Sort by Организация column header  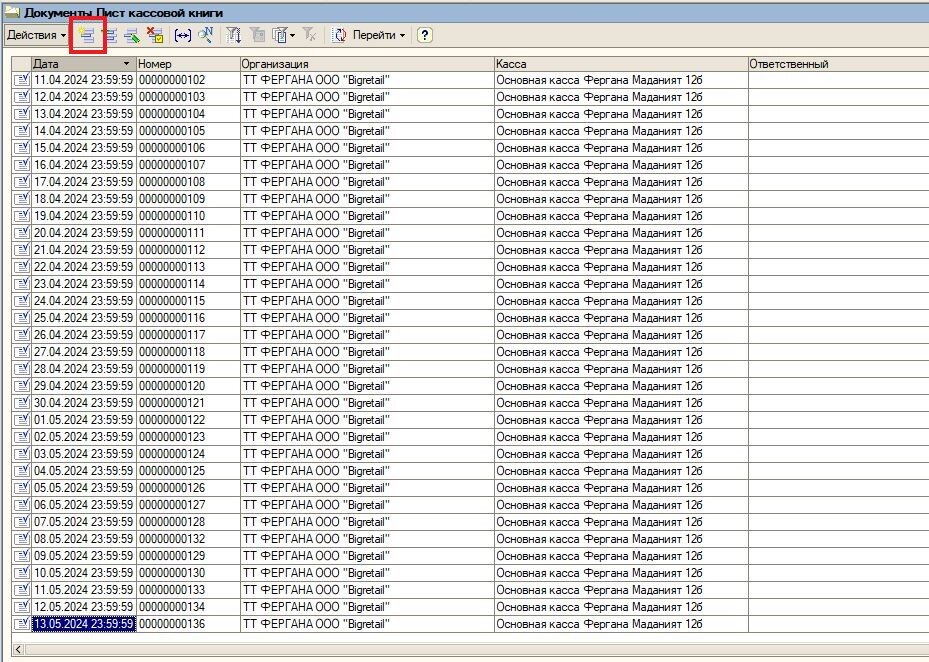pyautogui.click(x=367, y=64)
